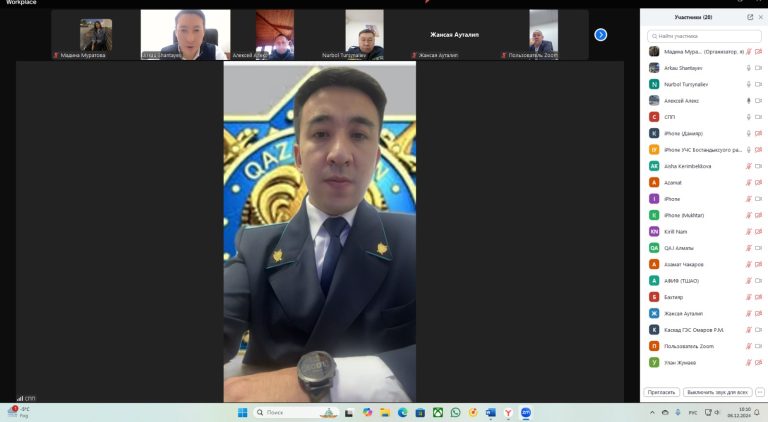768x422 pixels.
Task: Open File Explorer from taskbar
Action: 385,413
